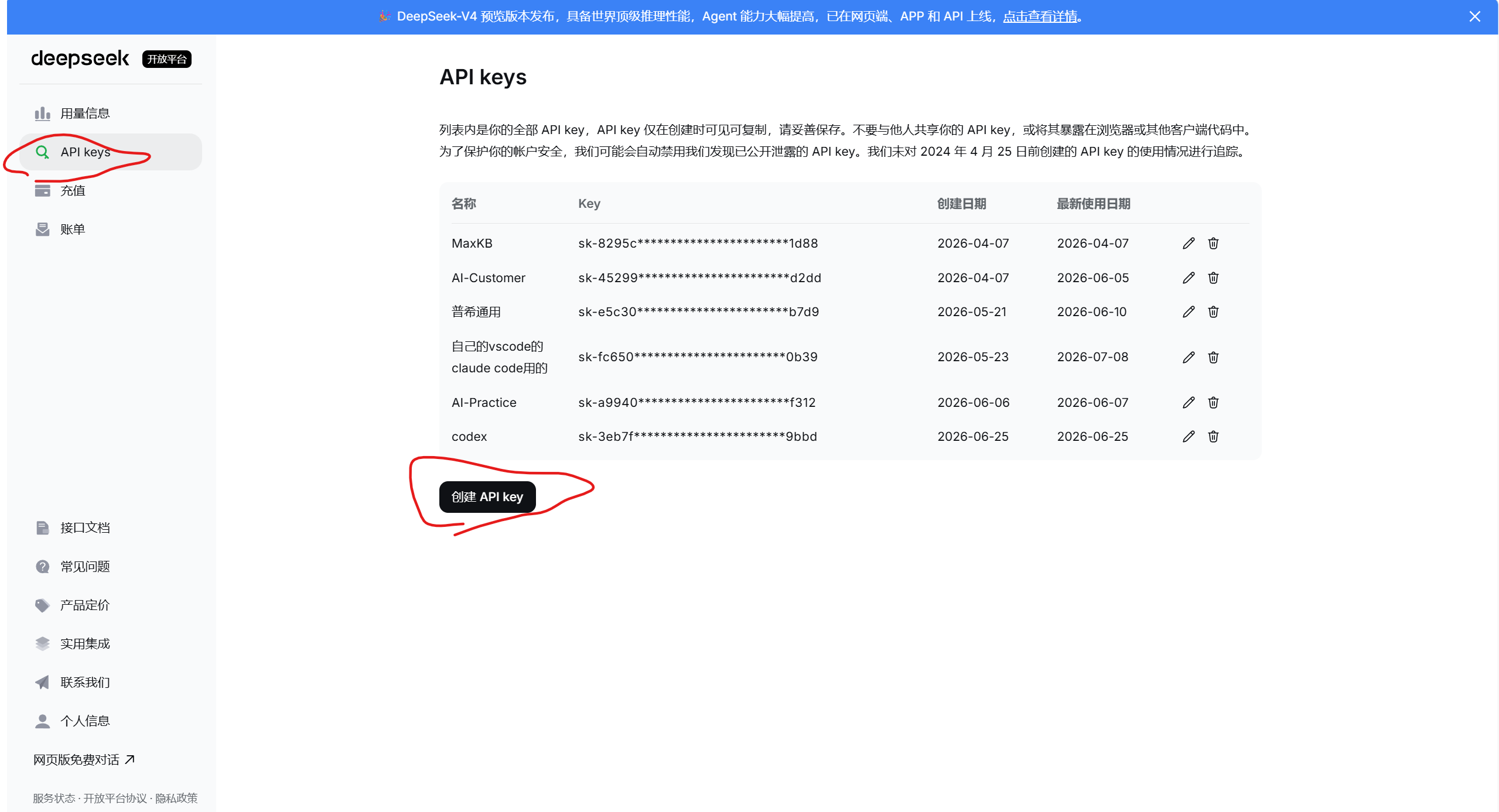Viewport: 1499px width, 812px height.
Task: Click the key ending in 1d88
Action: point(698,244)
